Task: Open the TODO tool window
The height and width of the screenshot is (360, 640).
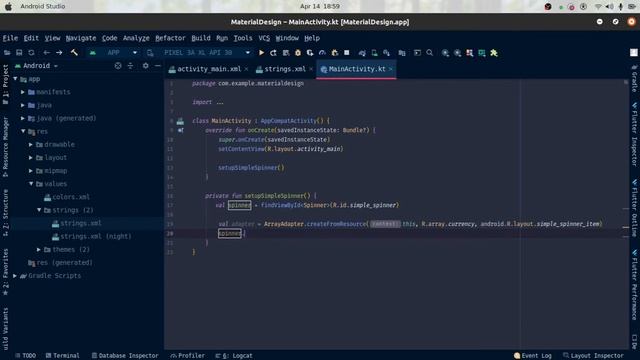Action: 25,356
